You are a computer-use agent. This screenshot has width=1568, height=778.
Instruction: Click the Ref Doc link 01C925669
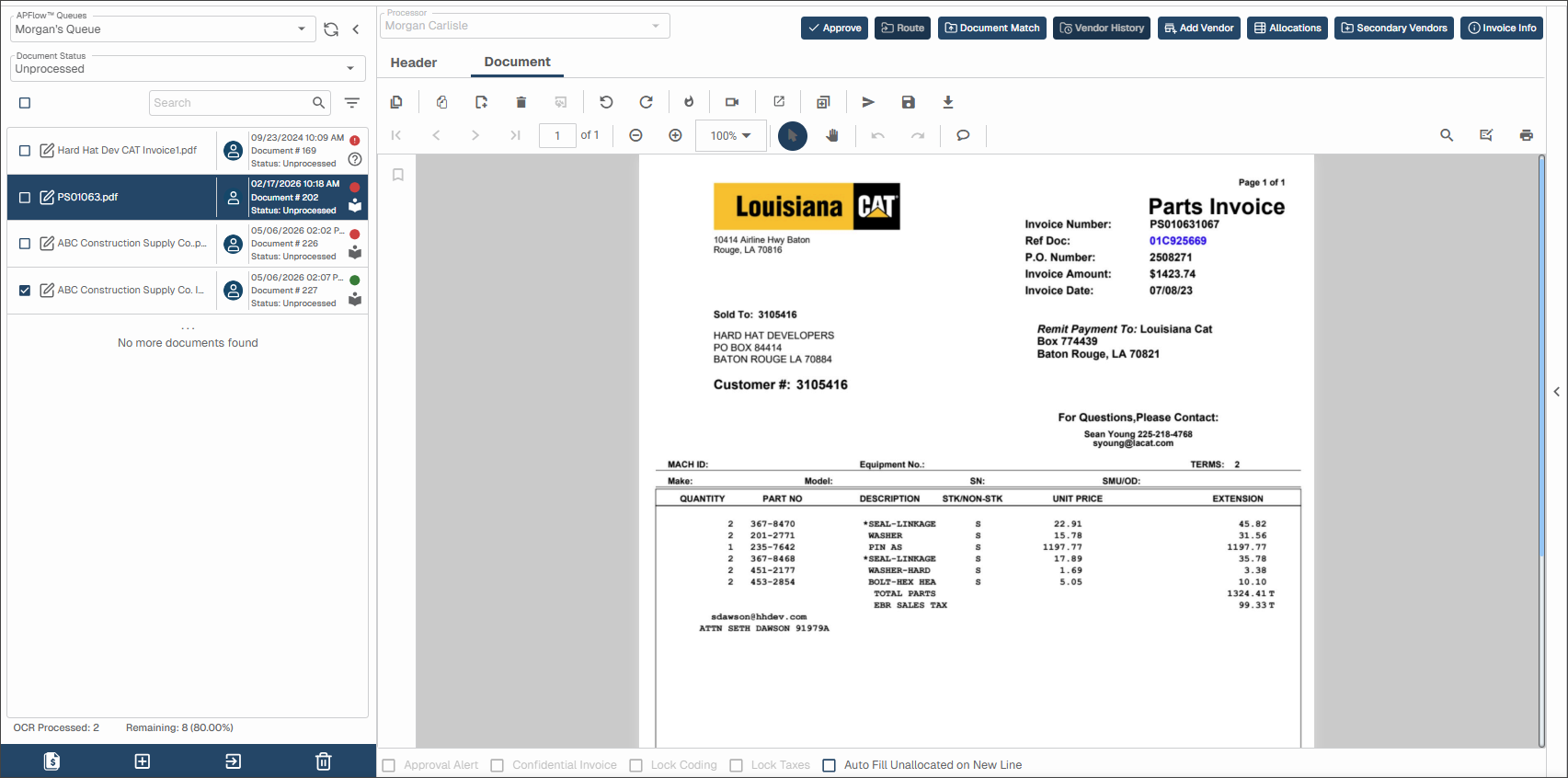pyautogui.click(x=1178, y=241)
